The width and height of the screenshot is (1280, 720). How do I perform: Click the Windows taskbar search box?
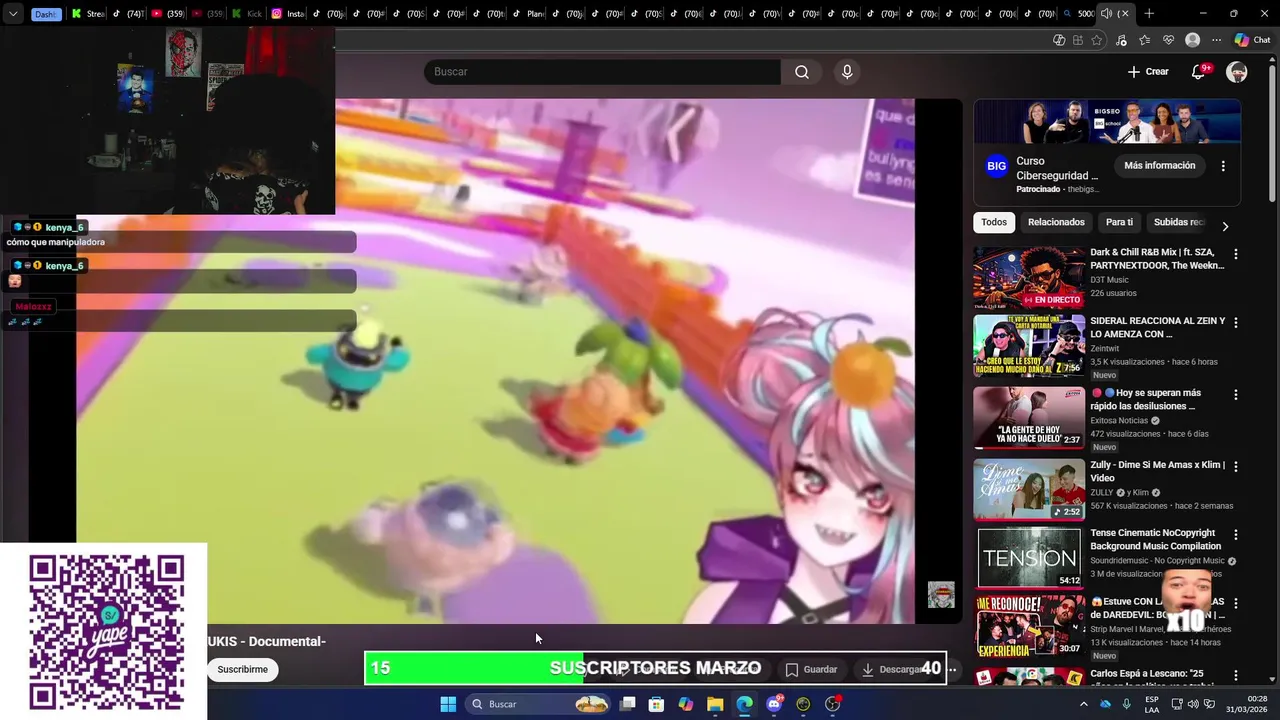[539, 704]
